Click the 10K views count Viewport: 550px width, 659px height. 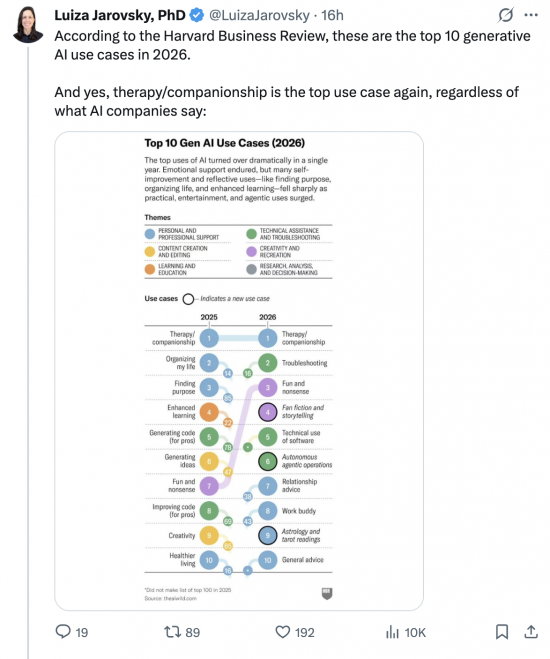coord(415,632)
